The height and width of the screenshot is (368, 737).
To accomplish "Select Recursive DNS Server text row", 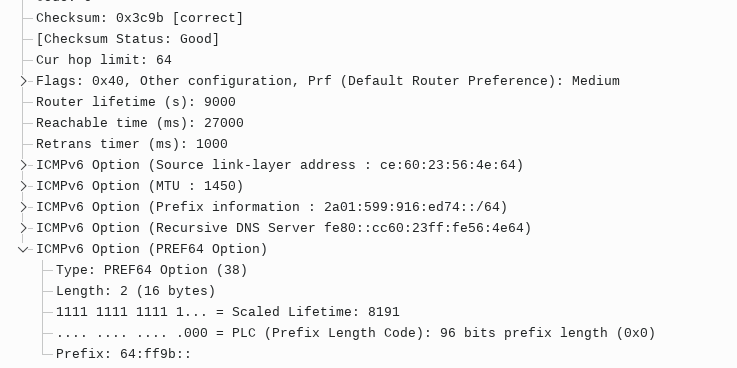I will (283, 228).
